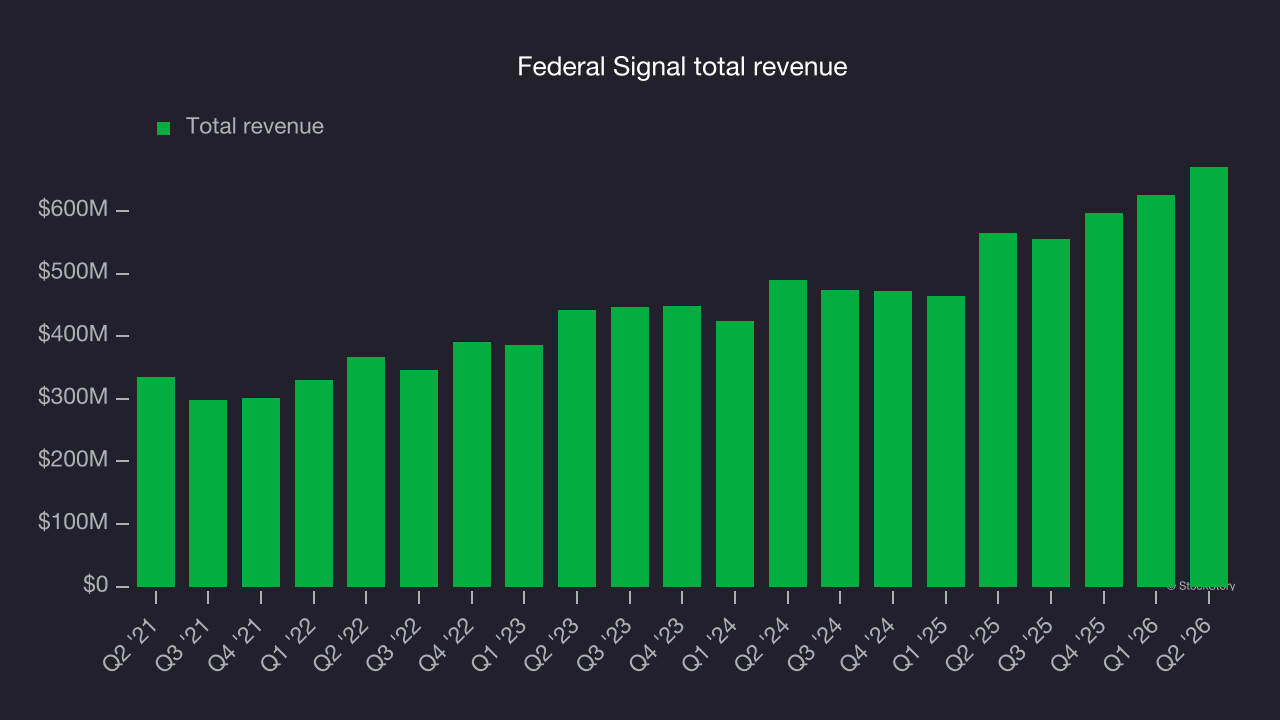Click the green Total revenue legend swatch
The image size is (1280, 720).
[x=164, y=128]
